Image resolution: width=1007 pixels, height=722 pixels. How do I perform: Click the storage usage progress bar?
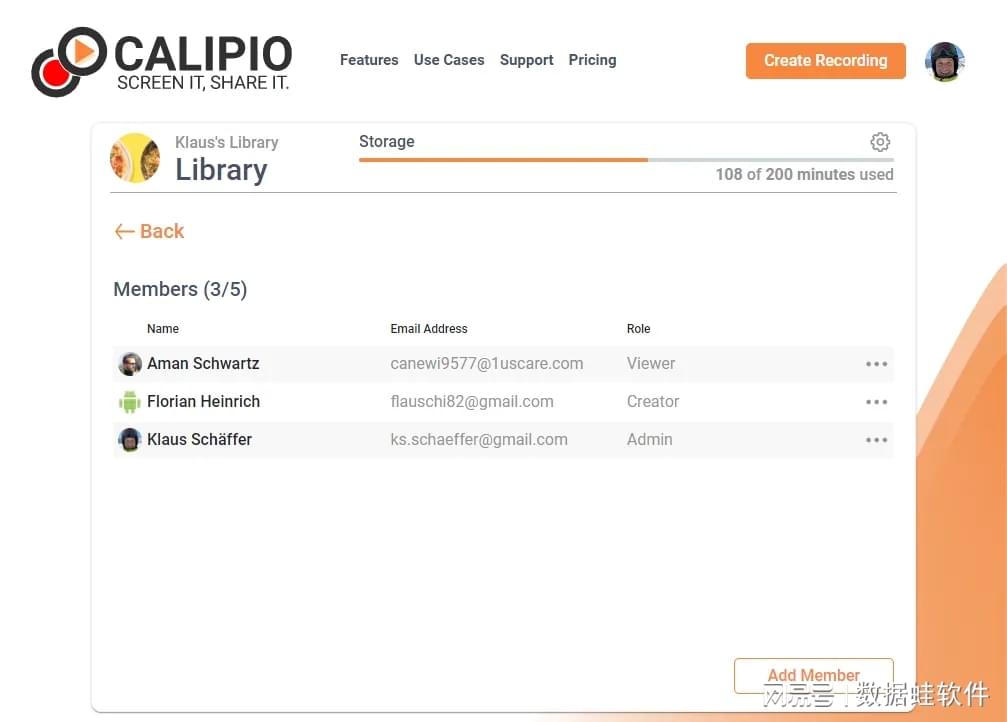626,160
